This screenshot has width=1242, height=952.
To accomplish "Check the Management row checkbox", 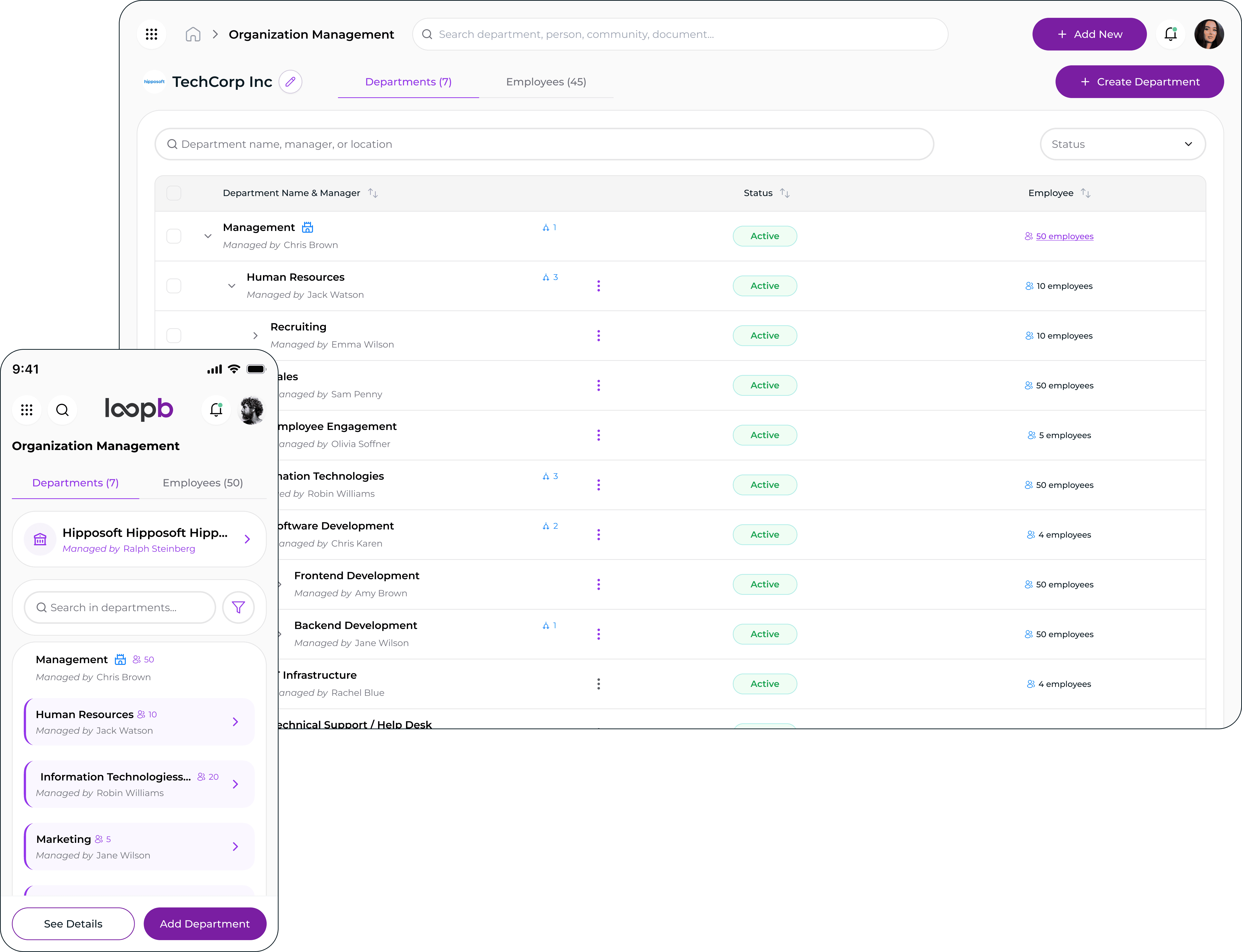I will 174,236.
